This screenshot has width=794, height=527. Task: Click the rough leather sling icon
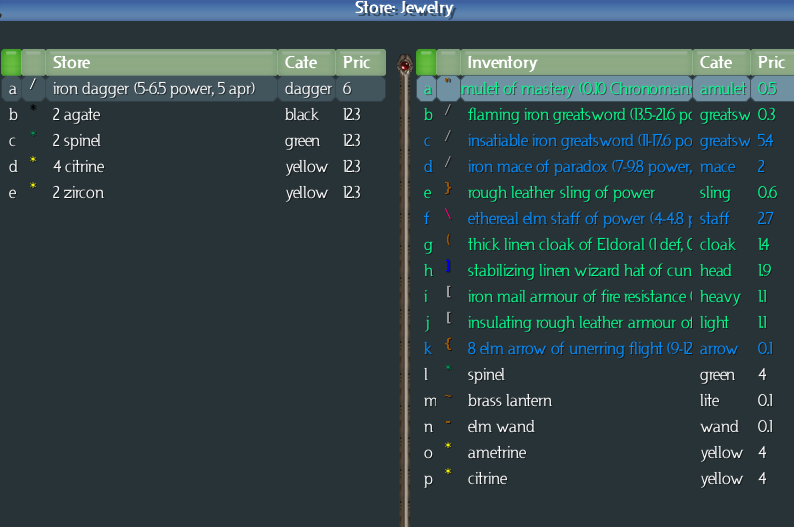tap(448, 191)
